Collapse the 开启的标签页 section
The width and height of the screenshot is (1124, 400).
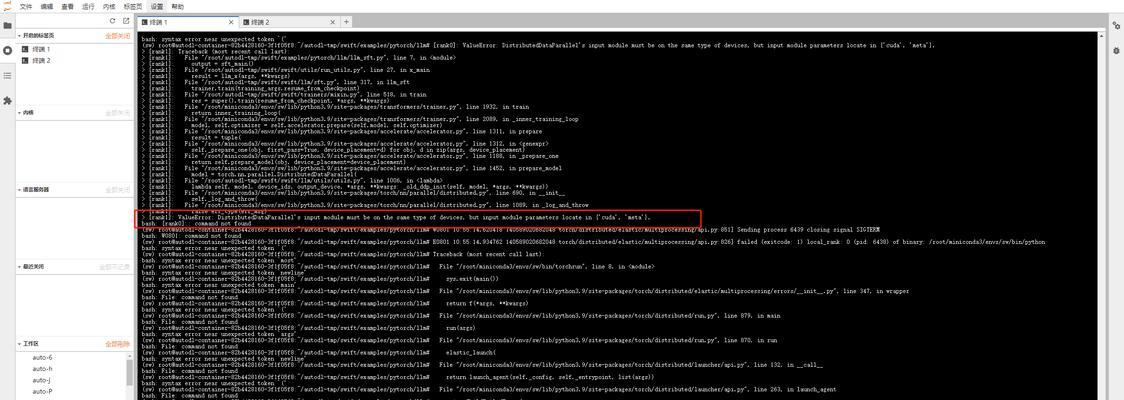pyautogui.click(x=36, y=35)
